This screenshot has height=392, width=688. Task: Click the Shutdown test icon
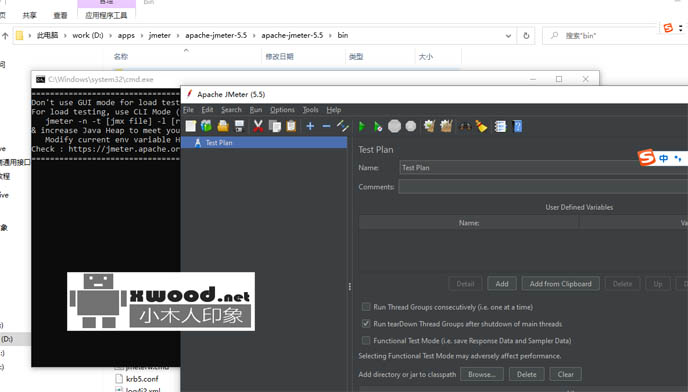pyautogui.click(x=411, y=126)
